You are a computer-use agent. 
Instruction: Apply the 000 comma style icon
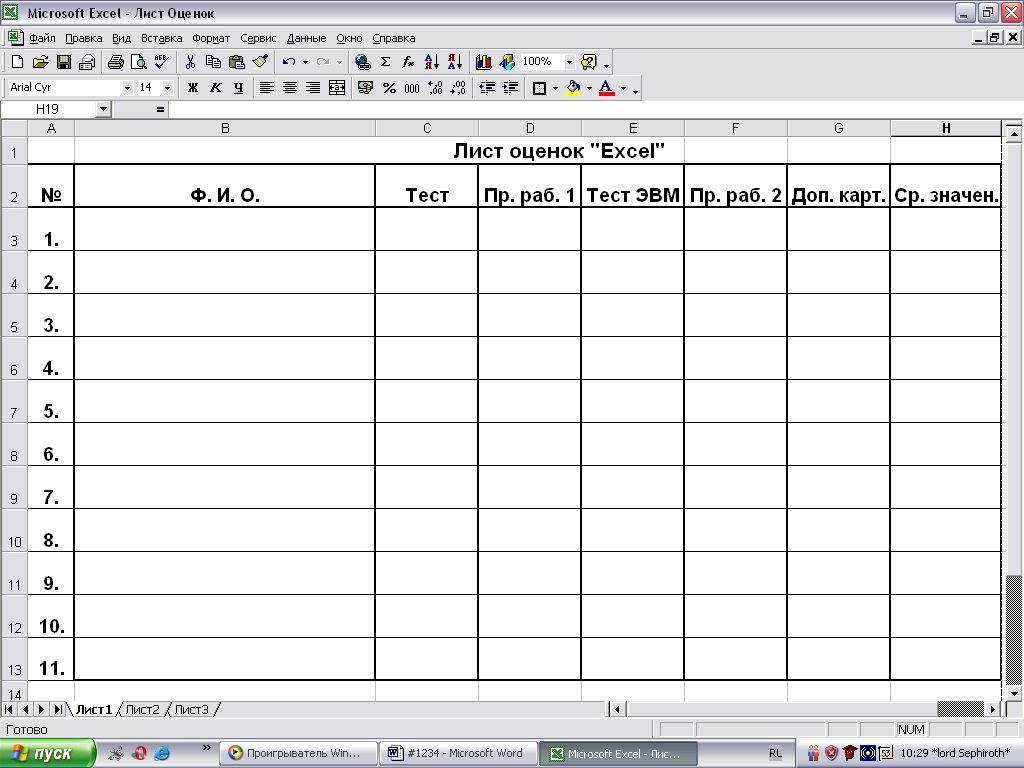pyautogui.click(x=412, y=88)
